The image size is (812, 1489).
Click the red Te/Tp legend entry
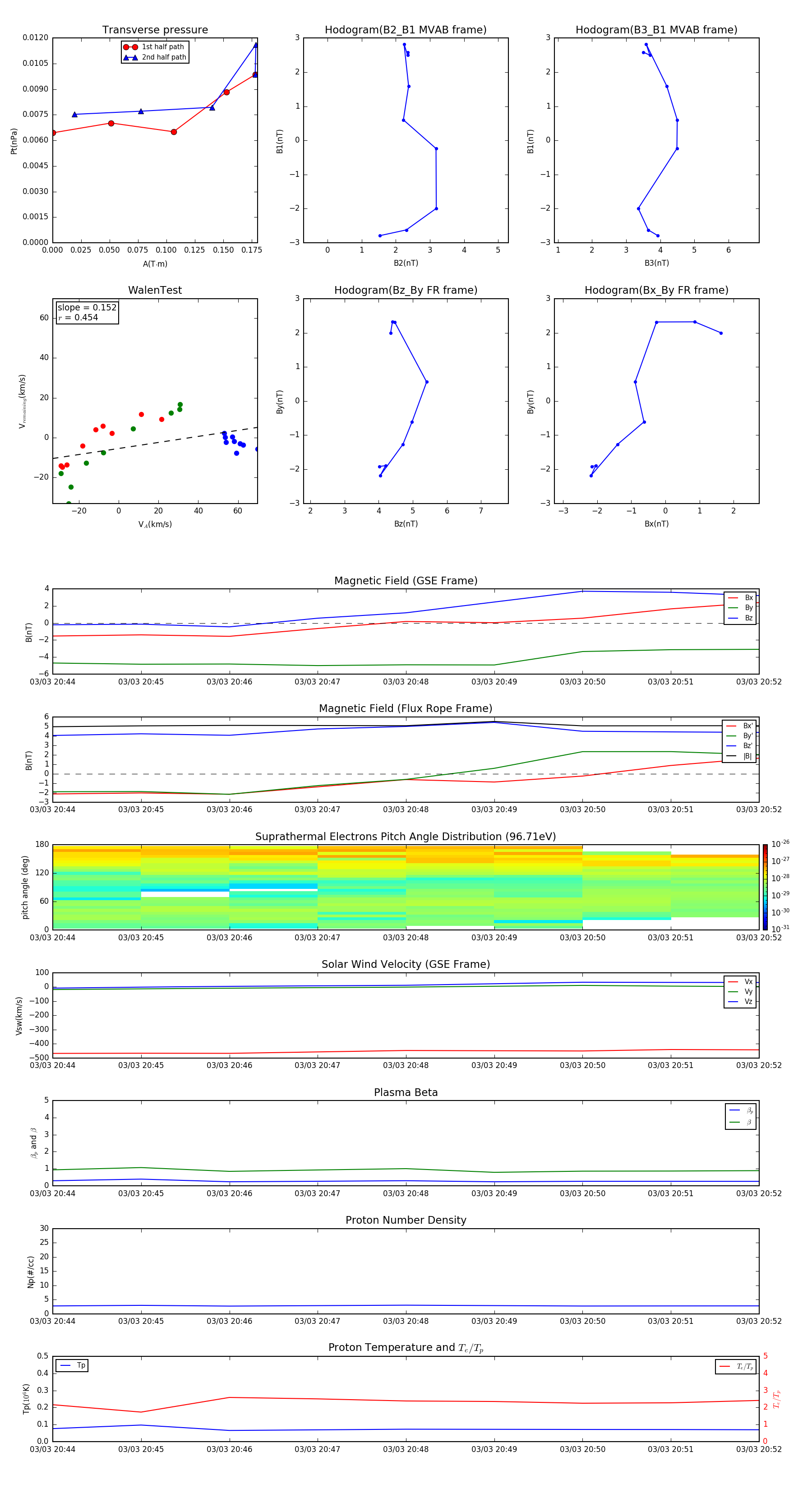pos(736,1366)
